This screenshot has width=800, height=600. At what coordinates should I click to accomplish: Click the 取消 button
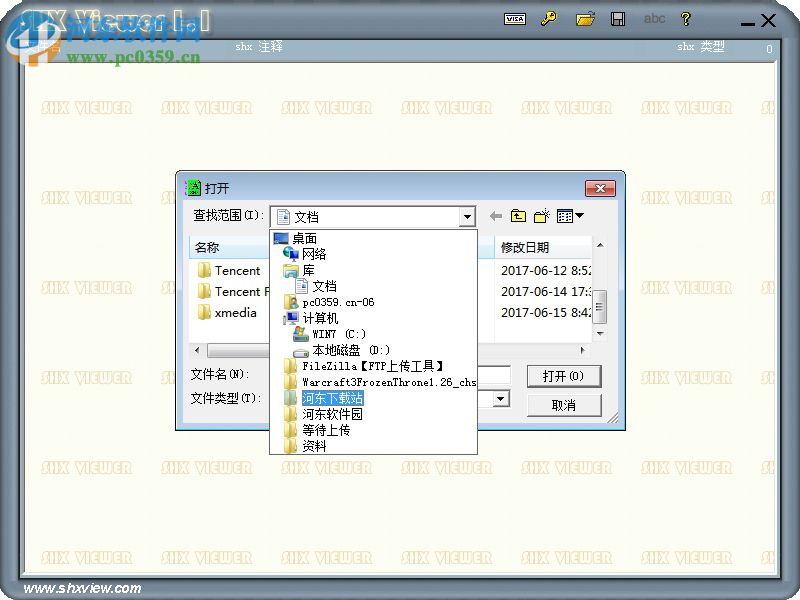(565, 405)
